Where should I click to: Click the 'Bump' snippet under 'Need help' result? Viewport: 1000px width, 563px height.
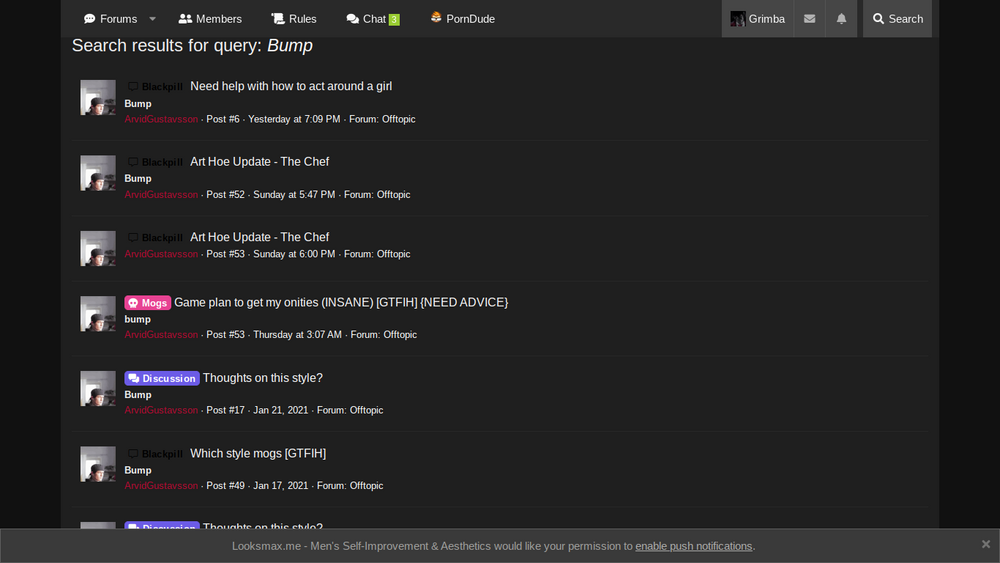[138, 103]
